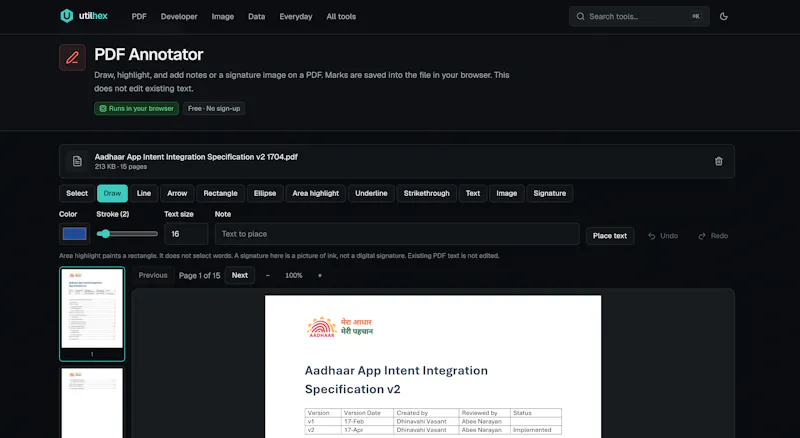The image size is (800, 438).
Task: Click the Note text input
Action: point(397,234)
